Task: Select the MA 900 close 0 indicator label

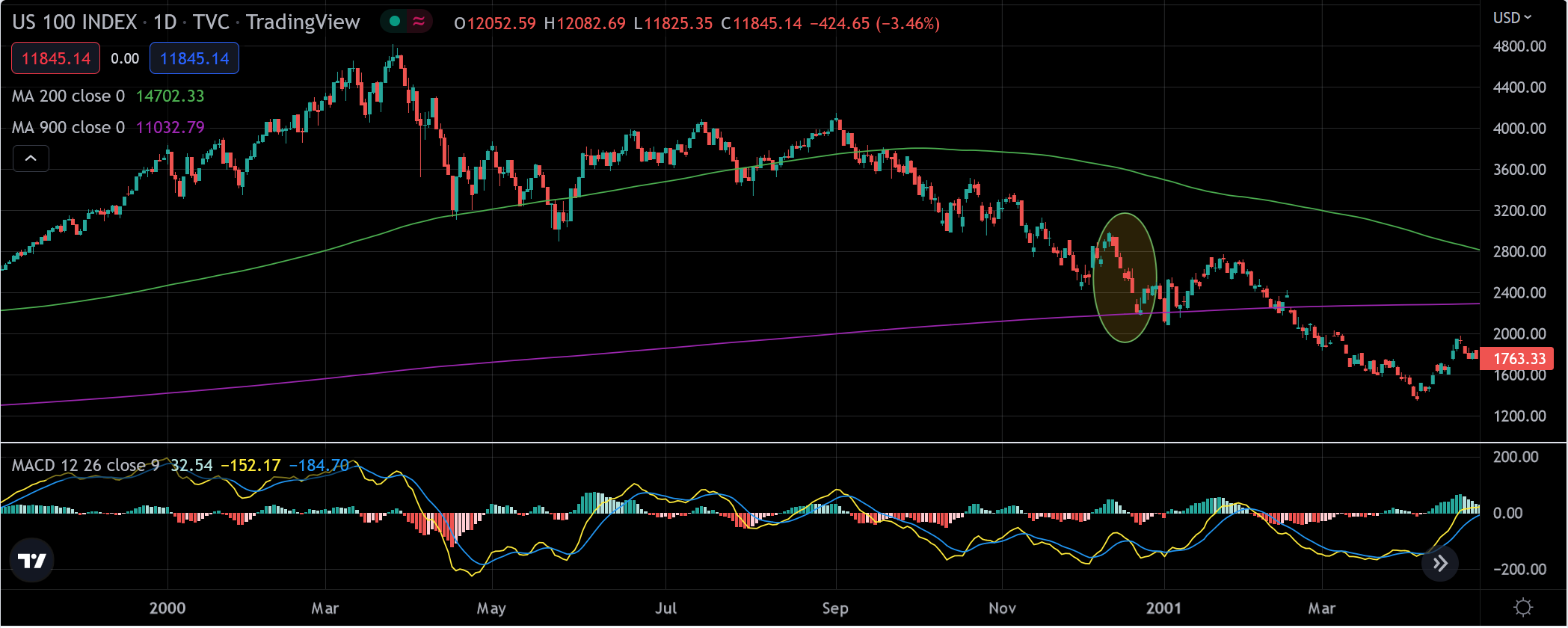Action: click(x=68, y=127)
